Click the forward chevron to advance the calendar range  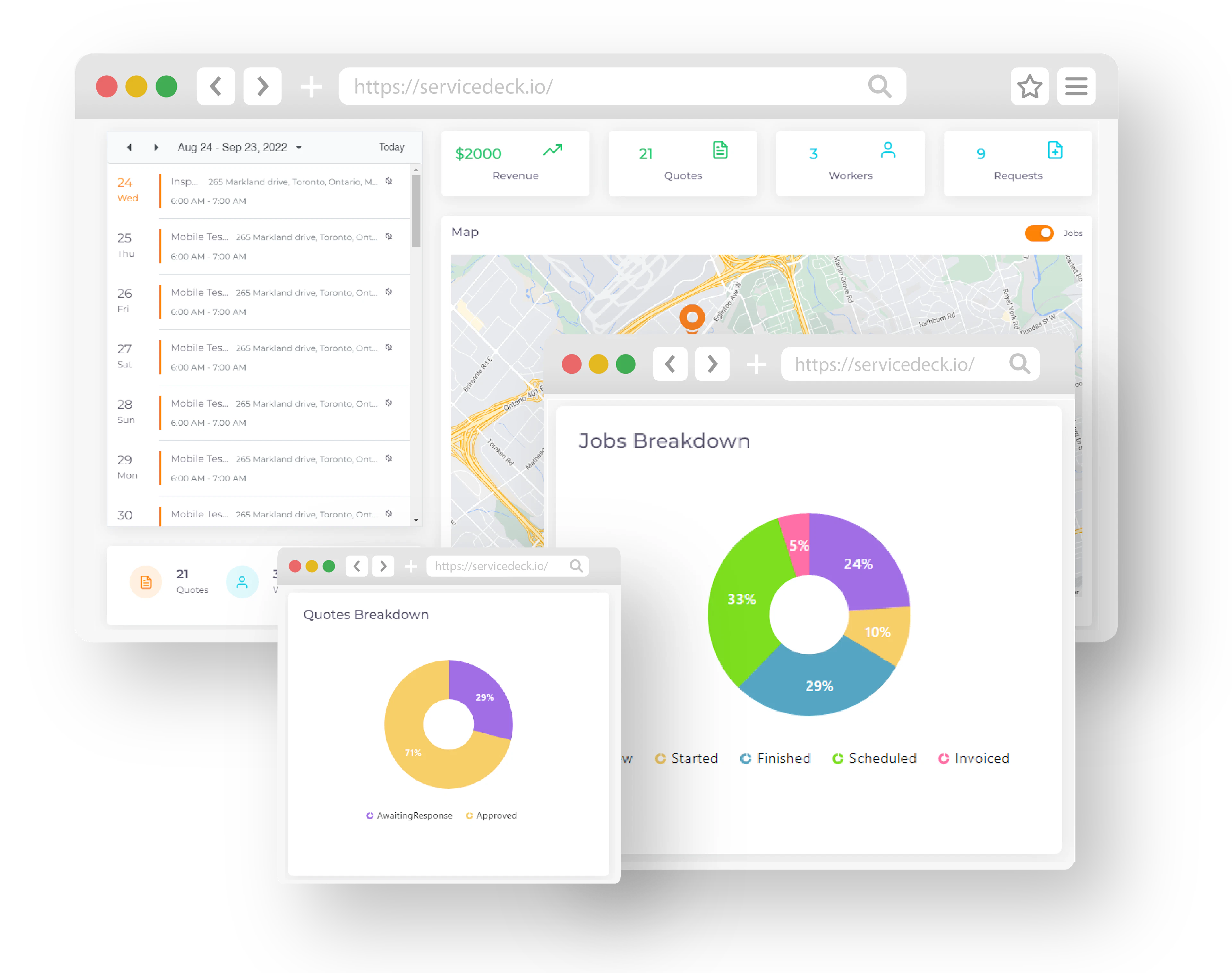tap(157, 147)
